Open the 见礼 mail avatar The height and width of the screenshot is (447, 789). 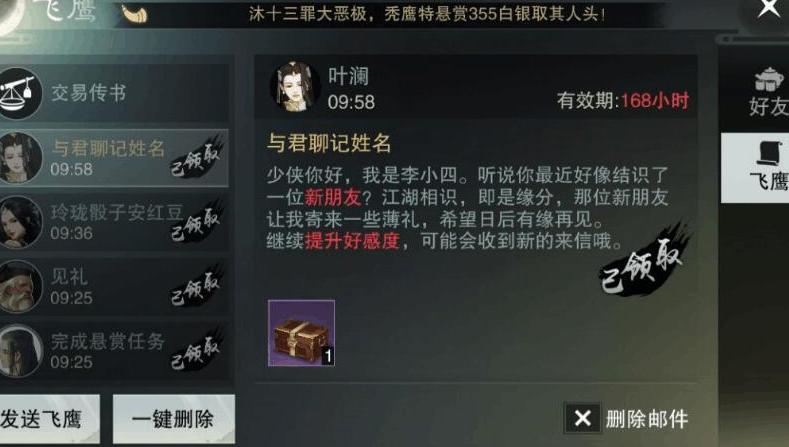19,286
